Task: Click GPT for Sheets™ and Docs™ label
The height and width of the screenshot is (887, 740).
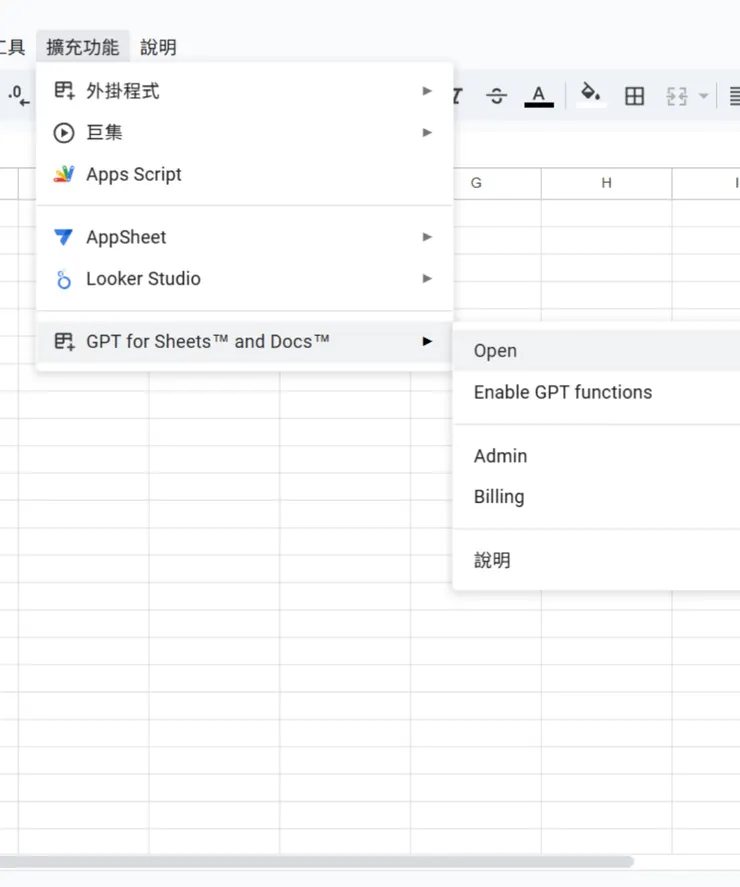Action: coord(208,342)
